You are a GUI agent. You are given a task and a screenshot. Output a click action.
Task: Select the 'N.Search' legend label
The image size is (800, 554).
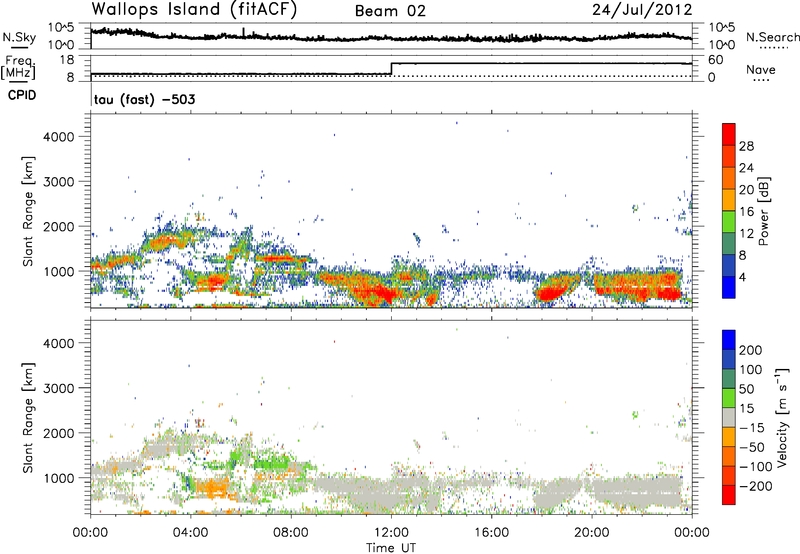click(x=772, y=37)
